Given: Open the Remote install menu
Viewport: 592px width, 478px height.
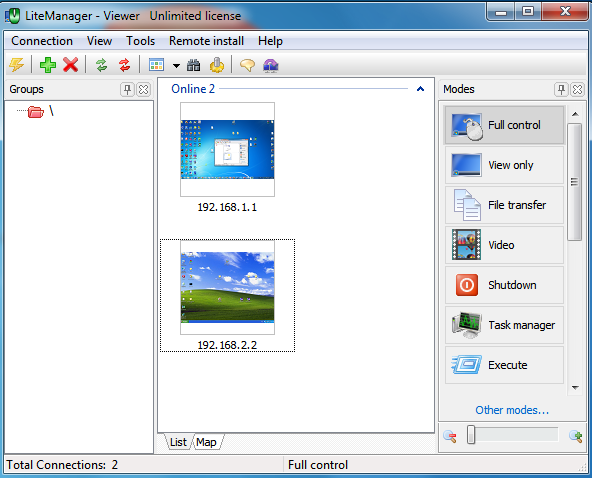Looking at the screenshot, I should pyautogui.click(x=206, y=41).
